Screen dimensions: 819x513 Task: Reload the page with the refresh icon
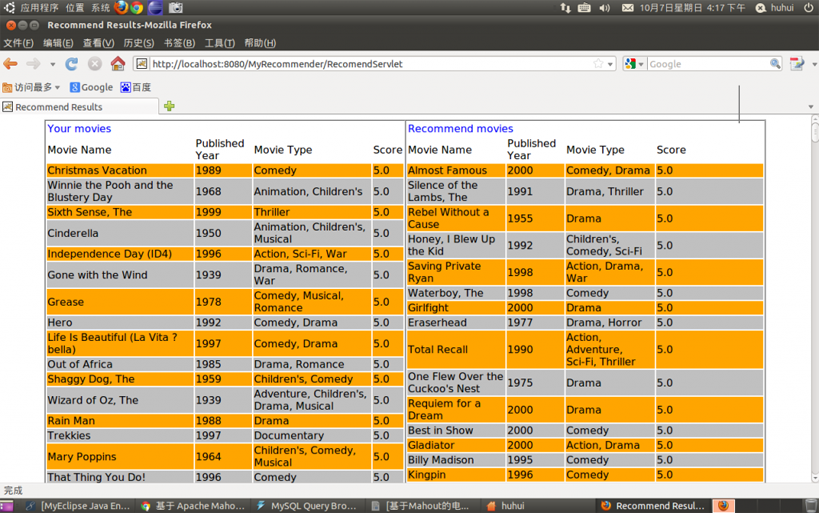tap(72, 64)
